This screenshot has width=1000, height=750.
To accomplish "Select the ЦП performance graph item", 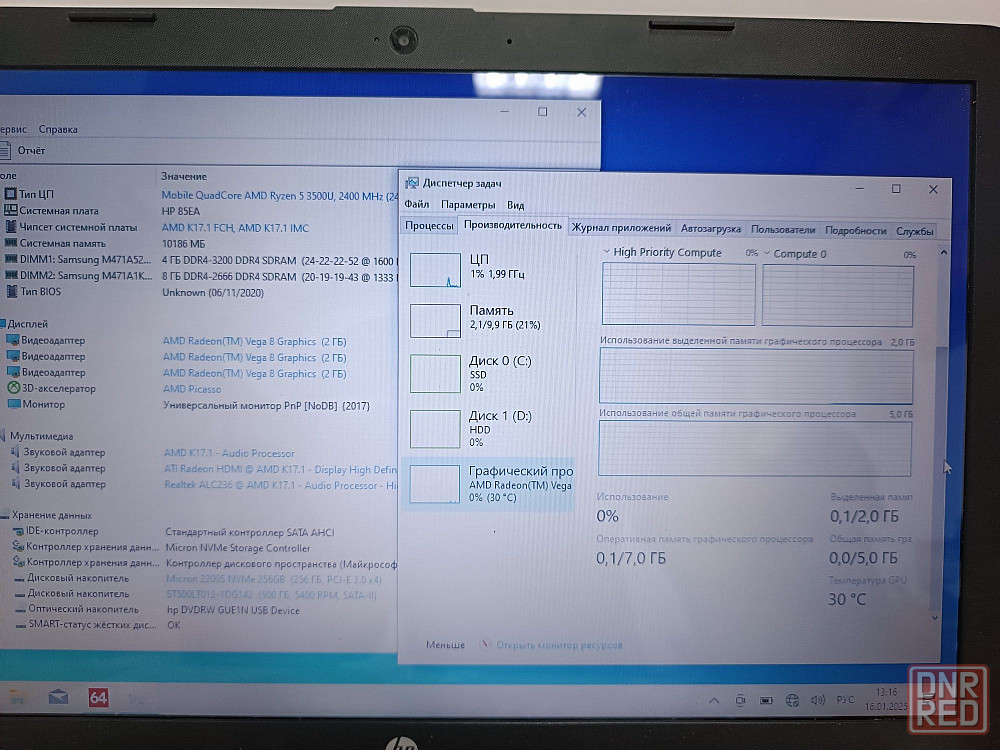I will [x=489, y=268].
